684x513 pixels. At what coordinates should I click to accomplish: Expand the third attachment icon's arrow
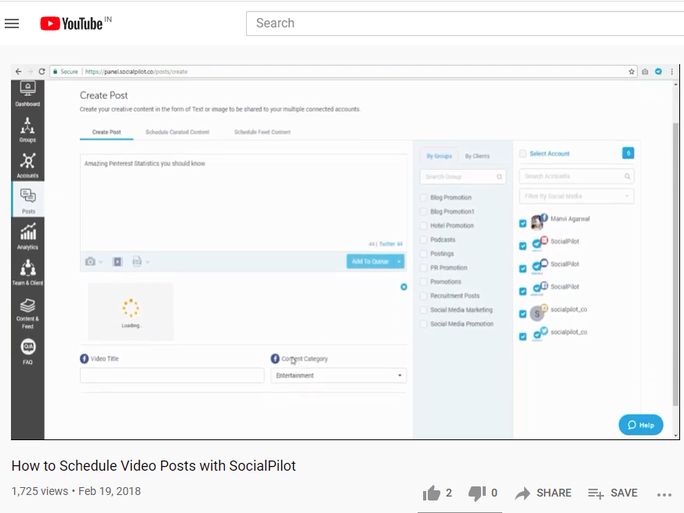[x=147, y=262]
